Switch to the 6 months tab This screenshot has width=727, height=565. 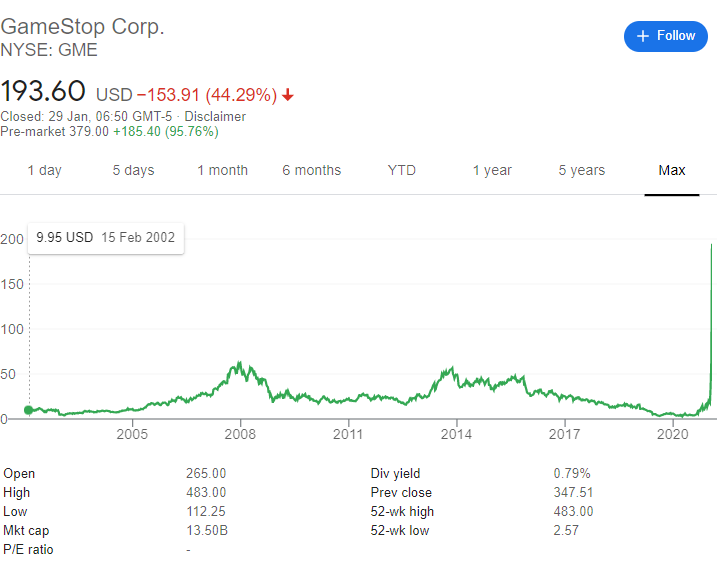coord(311,170)
